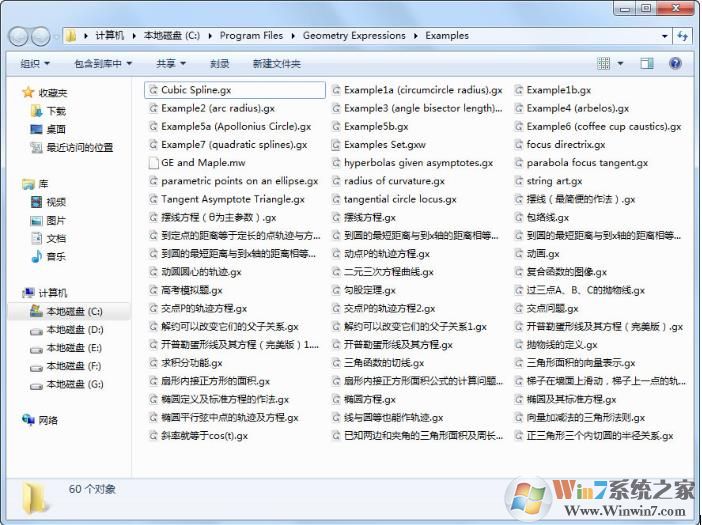Open the 图片 library
This screenshot has height=525, width=702.
(48, 220)
